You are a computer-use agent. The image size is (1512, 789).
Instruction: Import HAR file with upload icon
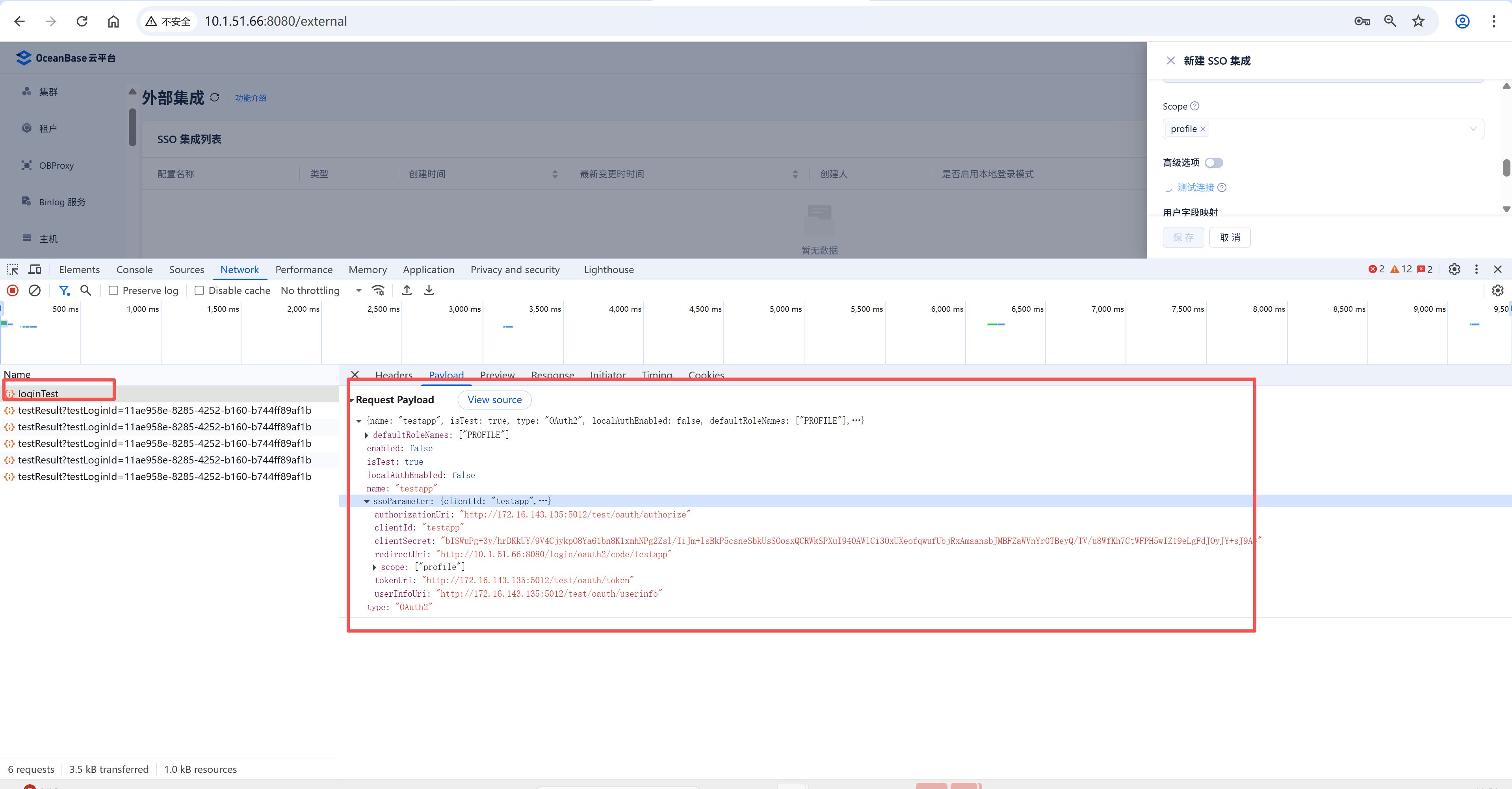[407, 290]
